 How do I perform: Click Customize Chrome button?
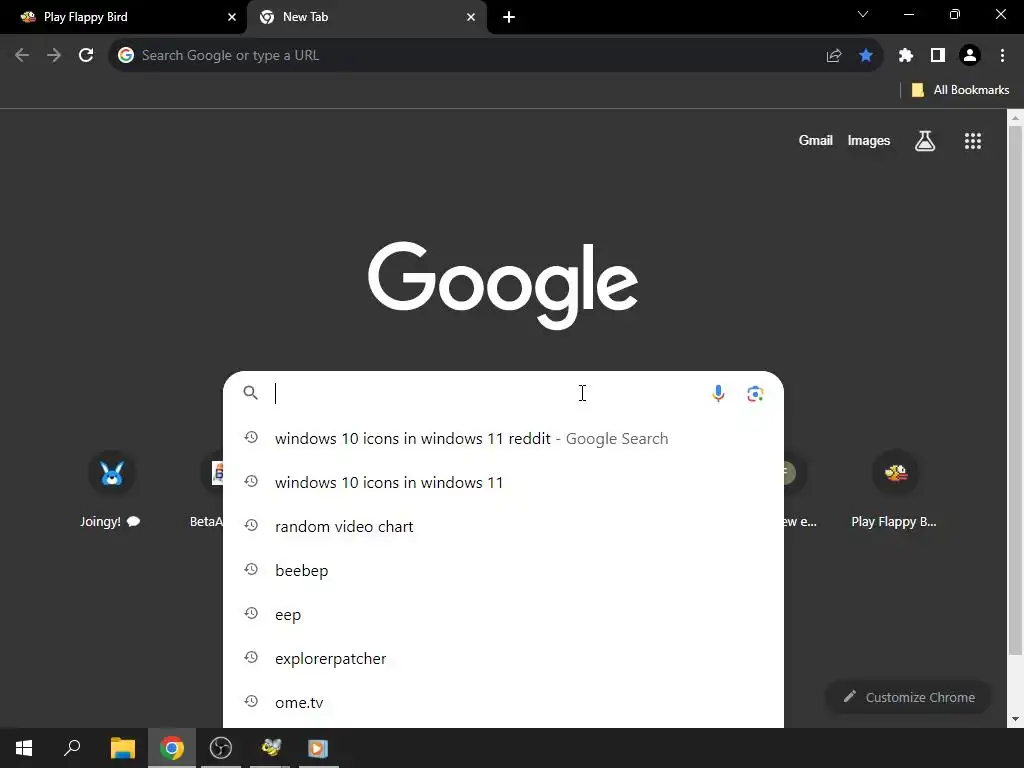pos(908,697)
